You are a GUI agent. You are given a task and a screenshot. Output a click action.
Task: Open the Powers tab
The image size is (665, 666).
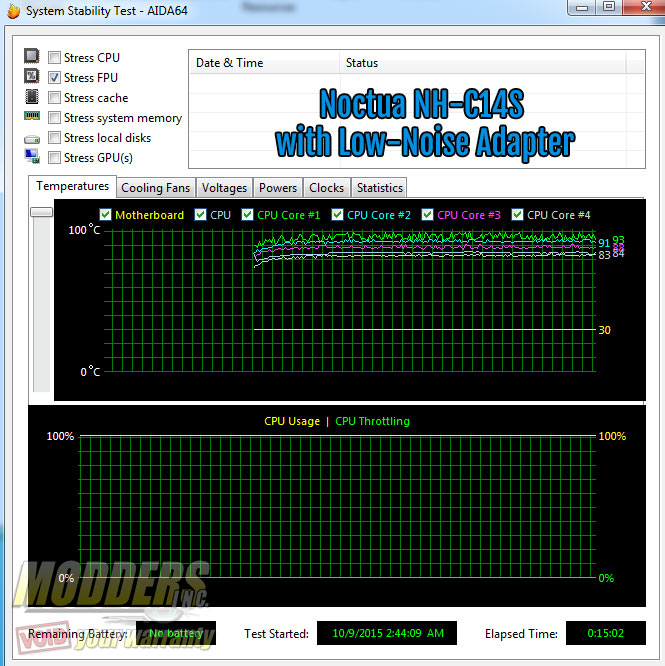[278, 188]
